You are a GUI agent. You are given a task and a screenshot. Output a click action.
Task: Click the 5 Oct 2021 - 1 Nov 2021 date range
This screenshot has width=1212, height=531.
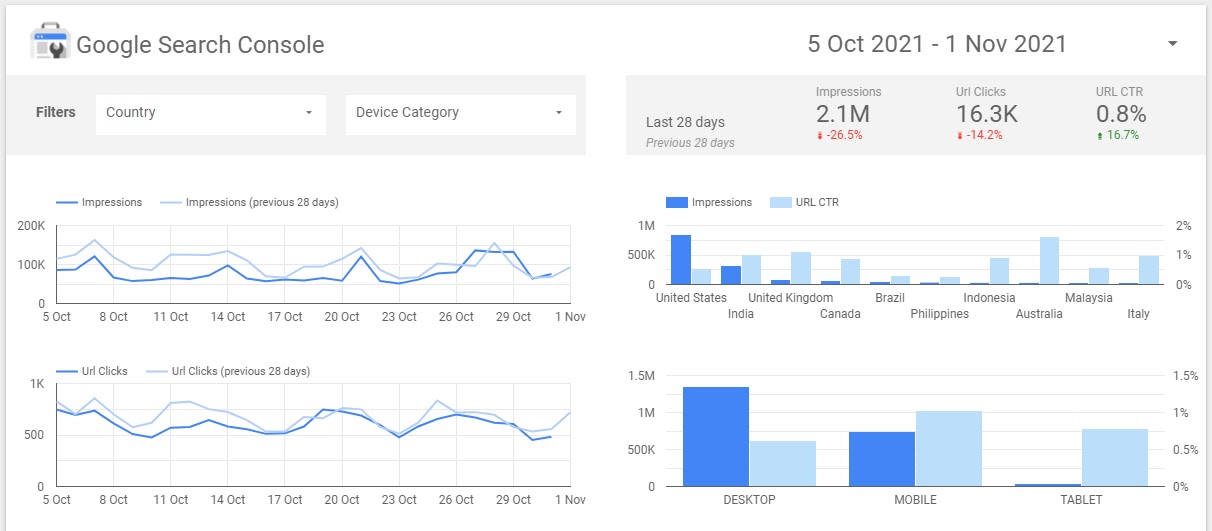pos(937,44)
